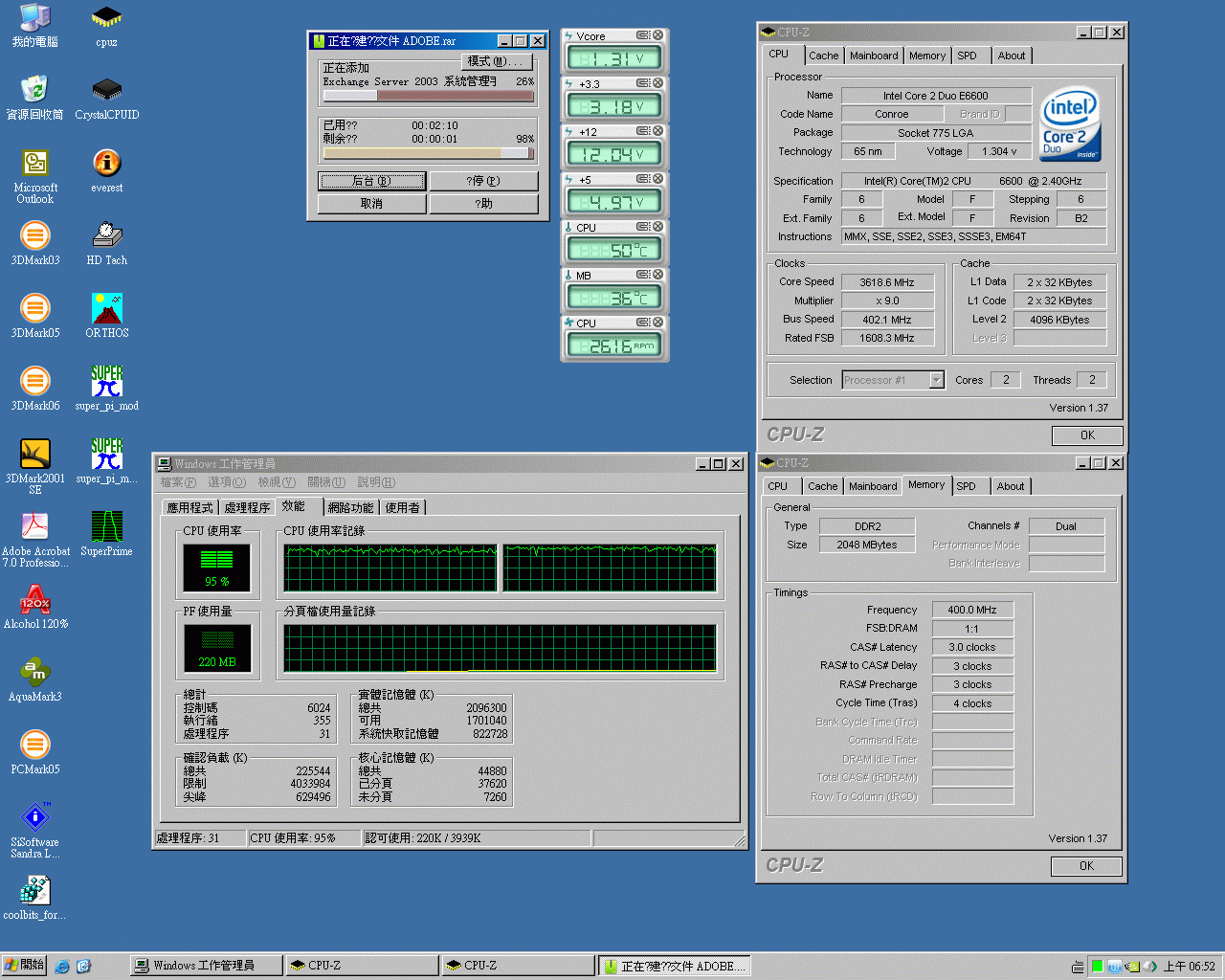Open the Alcohol 120% desktop icon

[x=35, y=601]
